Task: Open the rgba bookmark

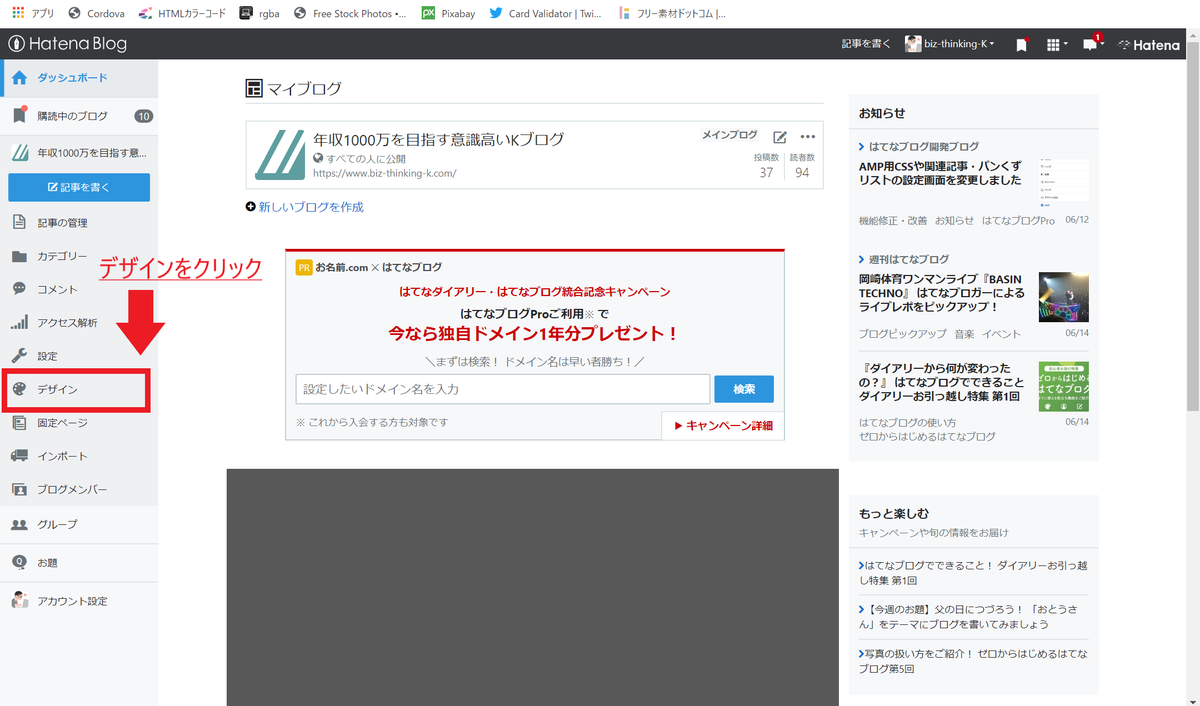Action: point(260,14)
